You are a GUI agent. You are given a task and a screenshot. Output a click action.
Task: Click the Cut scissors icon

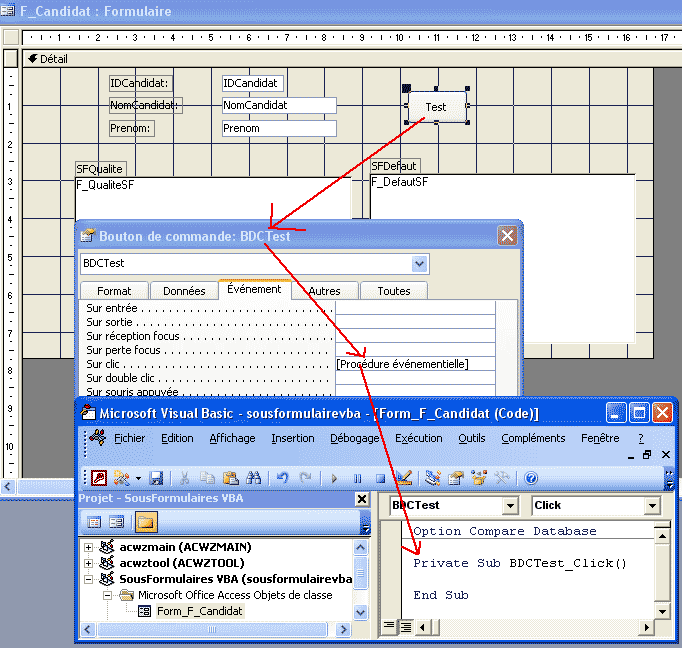click(184, 478)
